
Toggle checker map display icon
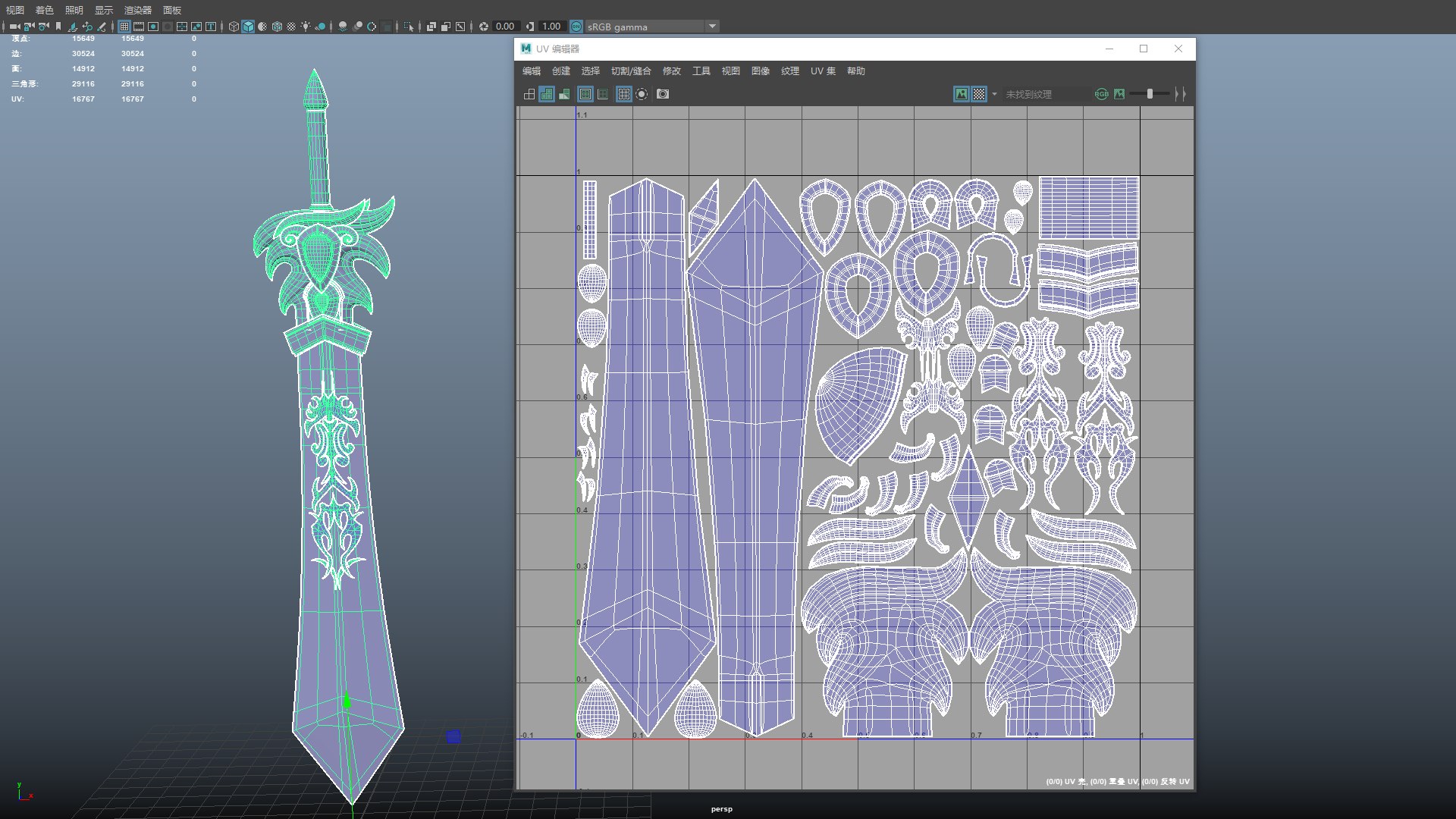tap(979, 94)
